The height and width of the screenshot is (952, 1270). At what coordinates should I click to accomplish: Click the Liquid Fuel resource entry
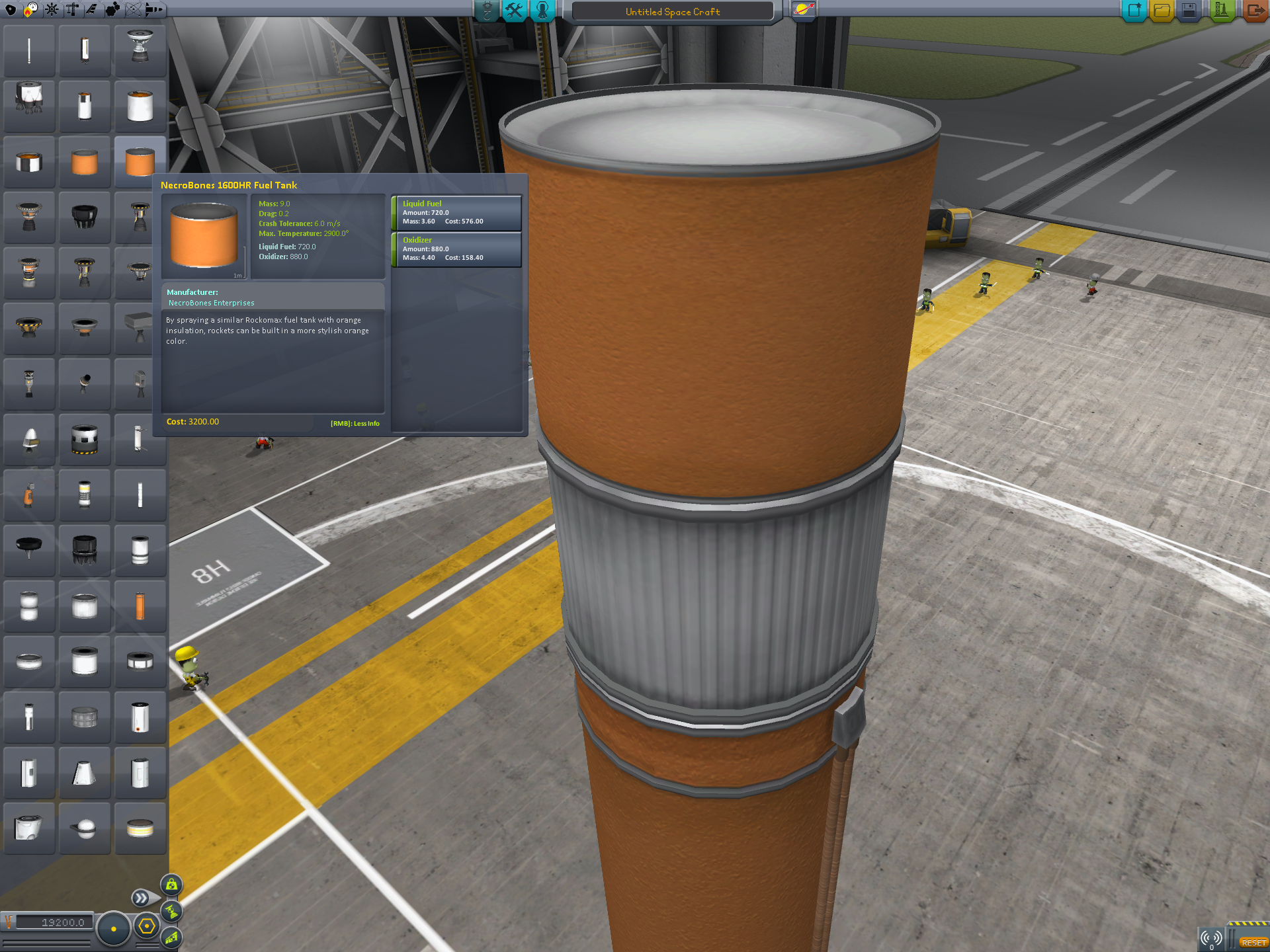click(456, 213)
